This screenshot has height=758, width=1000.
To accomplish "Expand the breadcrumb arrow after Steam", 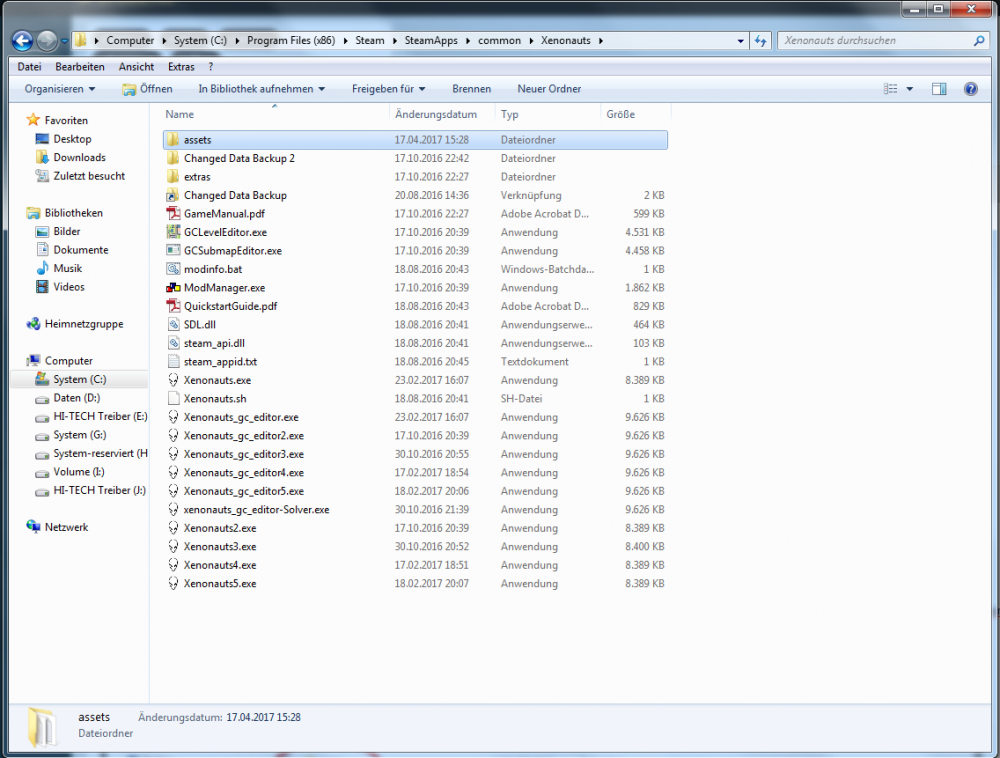I will coord(395,41).
